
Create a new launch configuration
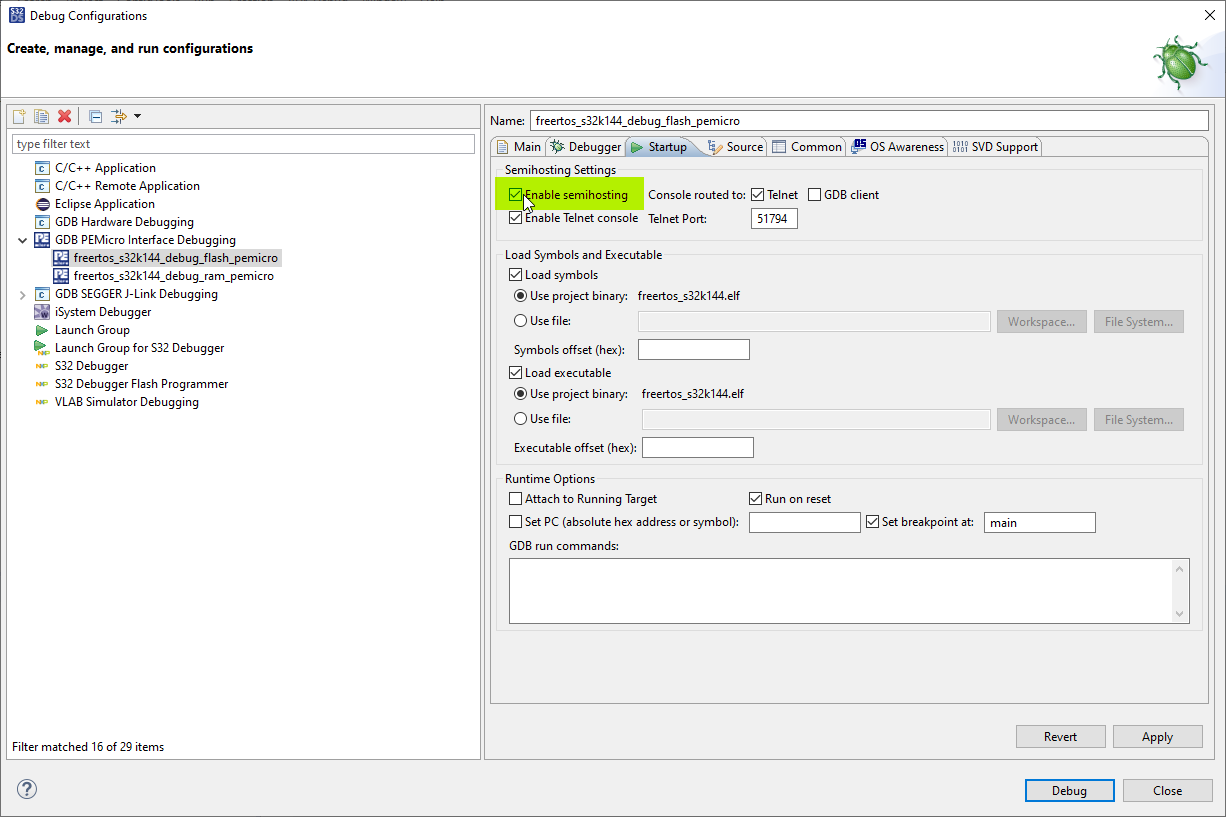coord(18,115)
